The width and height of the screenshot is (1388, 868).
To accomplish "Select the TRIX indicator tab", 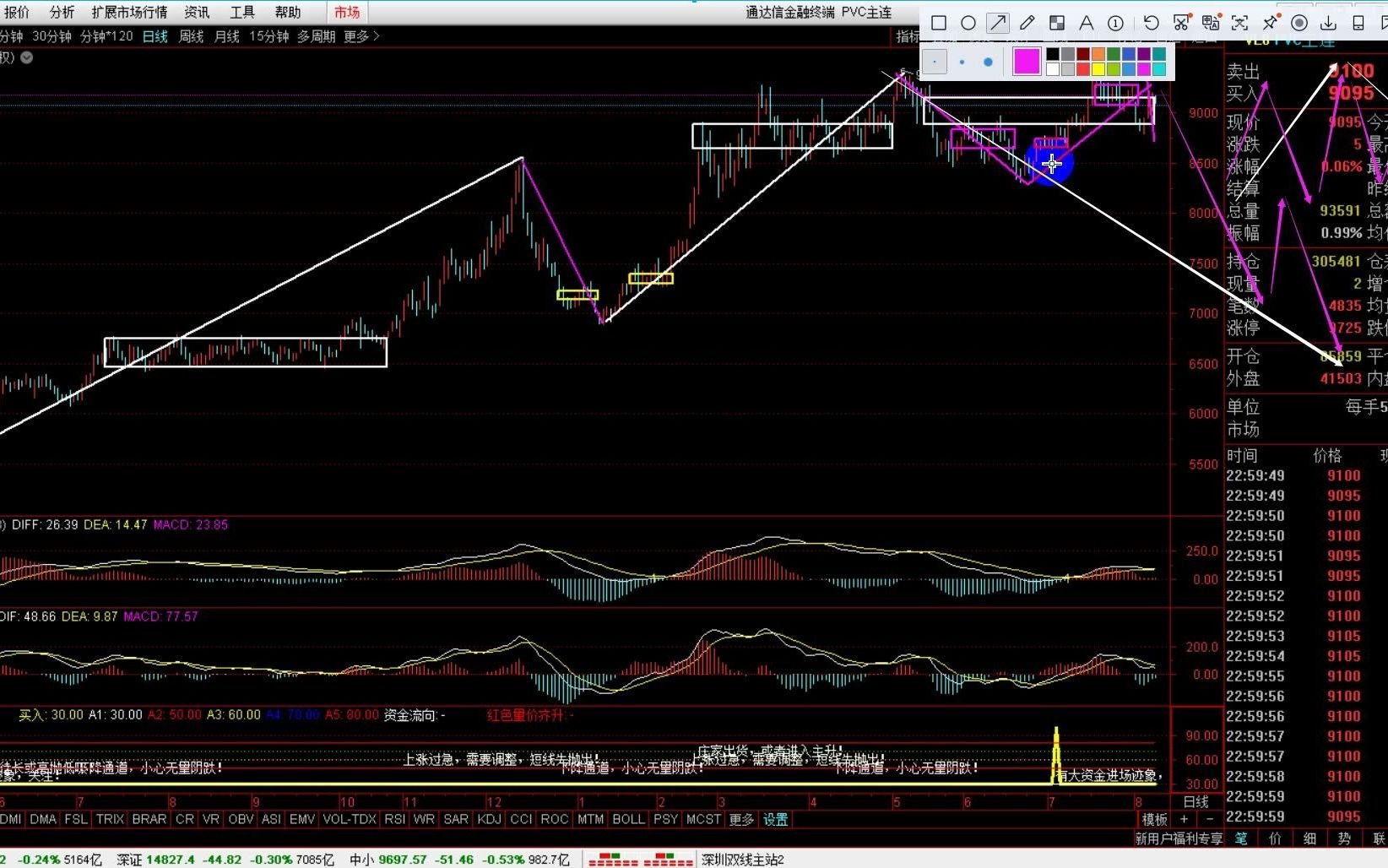I will pyautogui.click(x=110, y=819).
